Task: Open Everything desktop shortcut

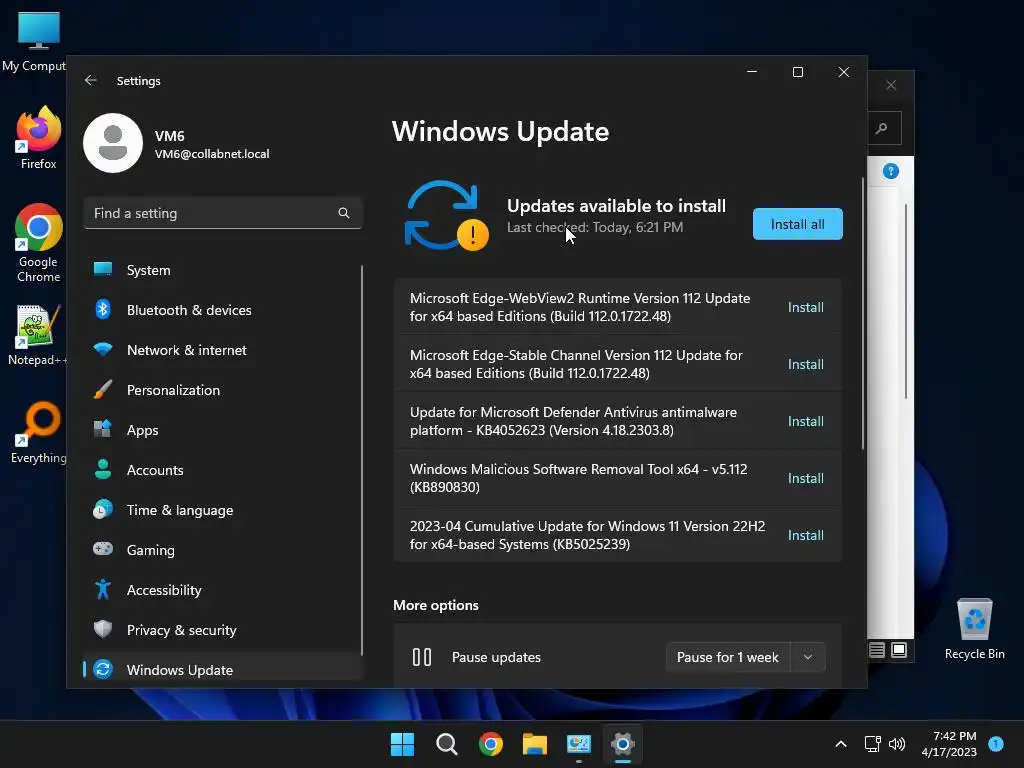Action: coord(39,432)
